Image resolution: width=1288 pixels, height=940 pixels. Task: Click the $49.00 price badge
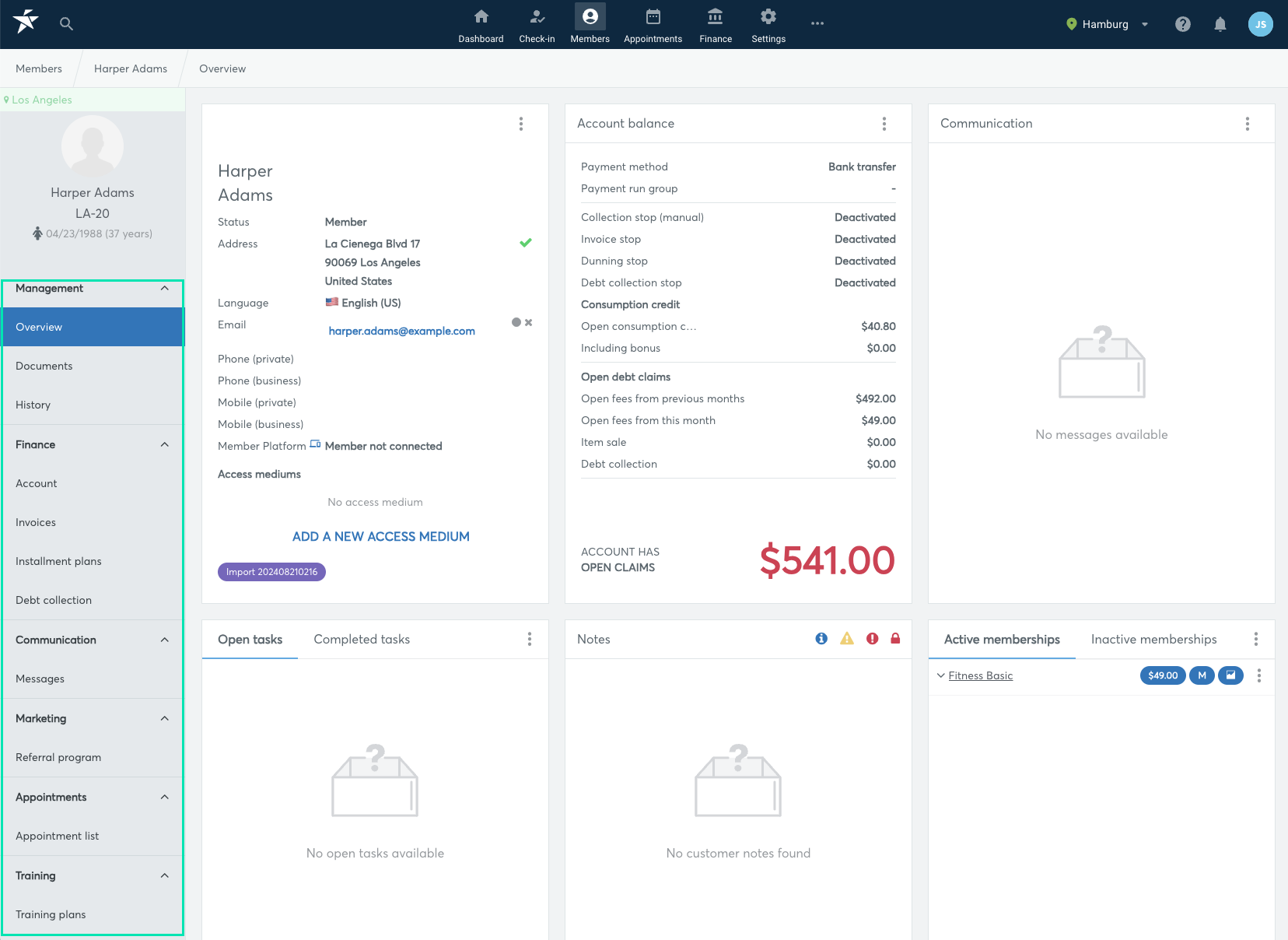click(1163, 675)
